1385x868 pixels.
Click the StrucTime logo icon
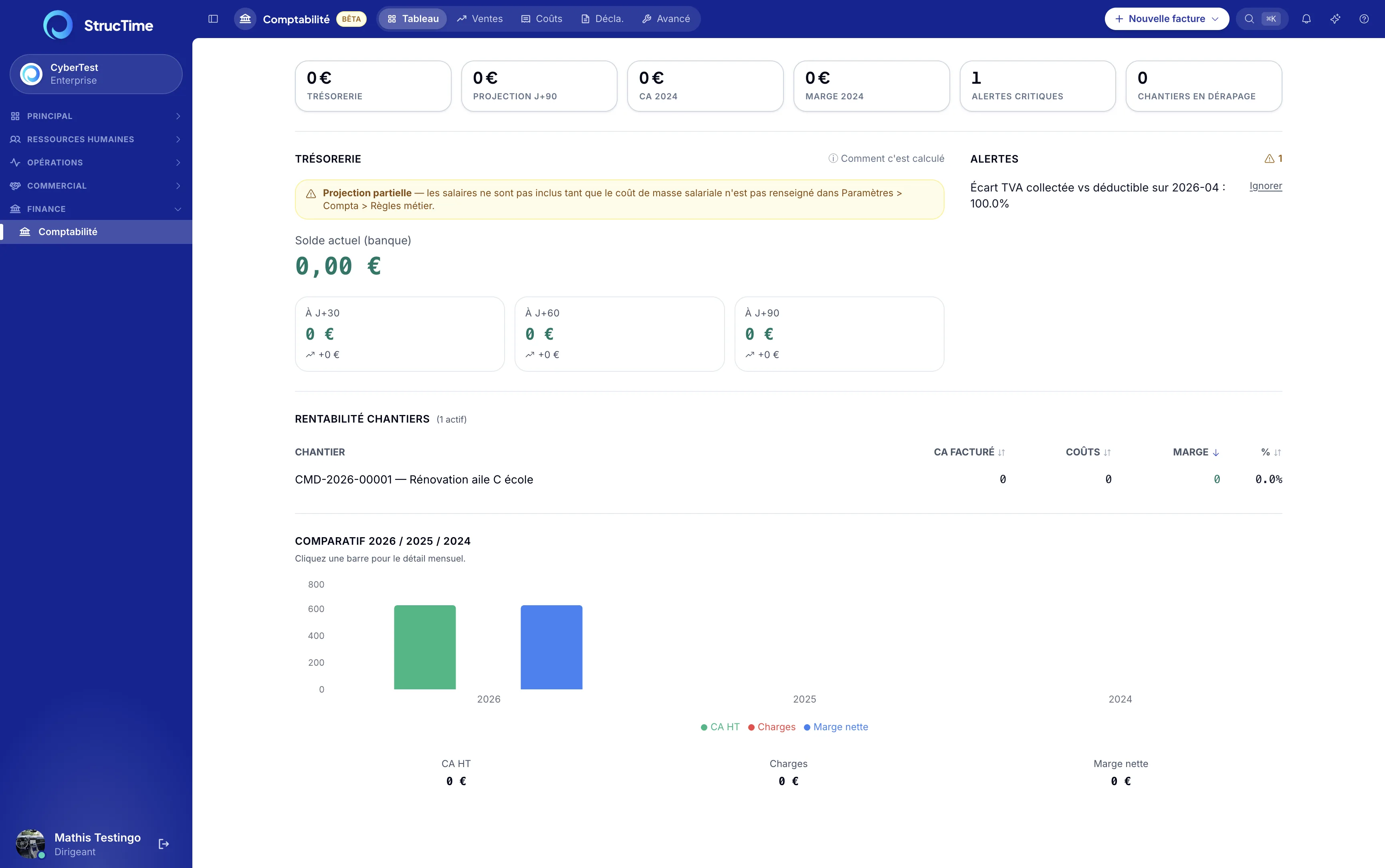58,25
